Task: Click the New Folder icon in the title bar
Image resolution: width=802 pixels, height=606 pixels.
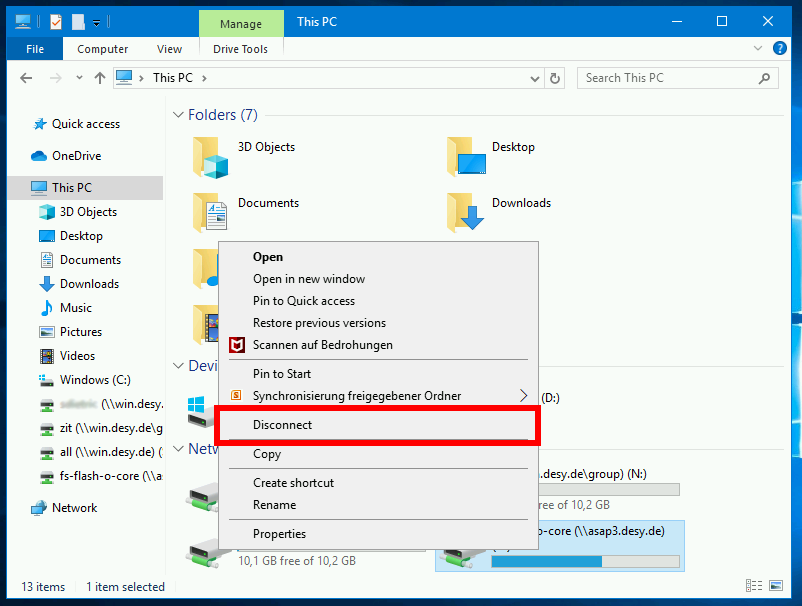Action: tap(78, 21)
